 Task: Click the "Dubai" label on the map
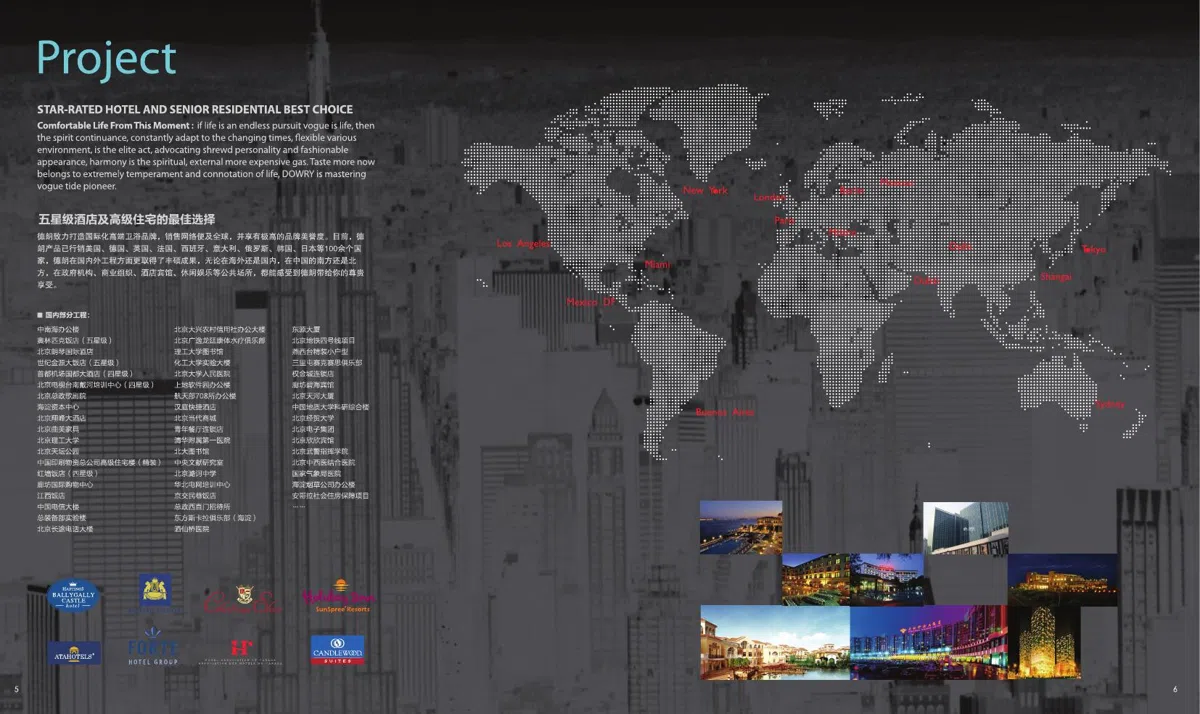pos(926,281)
